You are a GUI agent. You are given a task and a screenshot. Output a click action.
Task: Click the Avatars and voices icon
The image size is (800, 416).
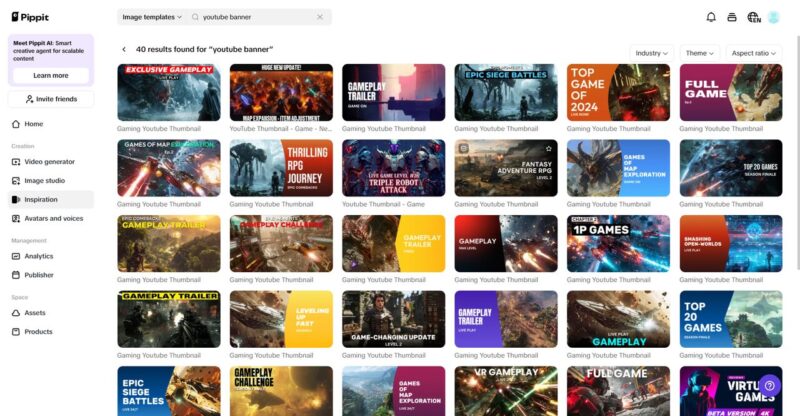pos(16,218)
